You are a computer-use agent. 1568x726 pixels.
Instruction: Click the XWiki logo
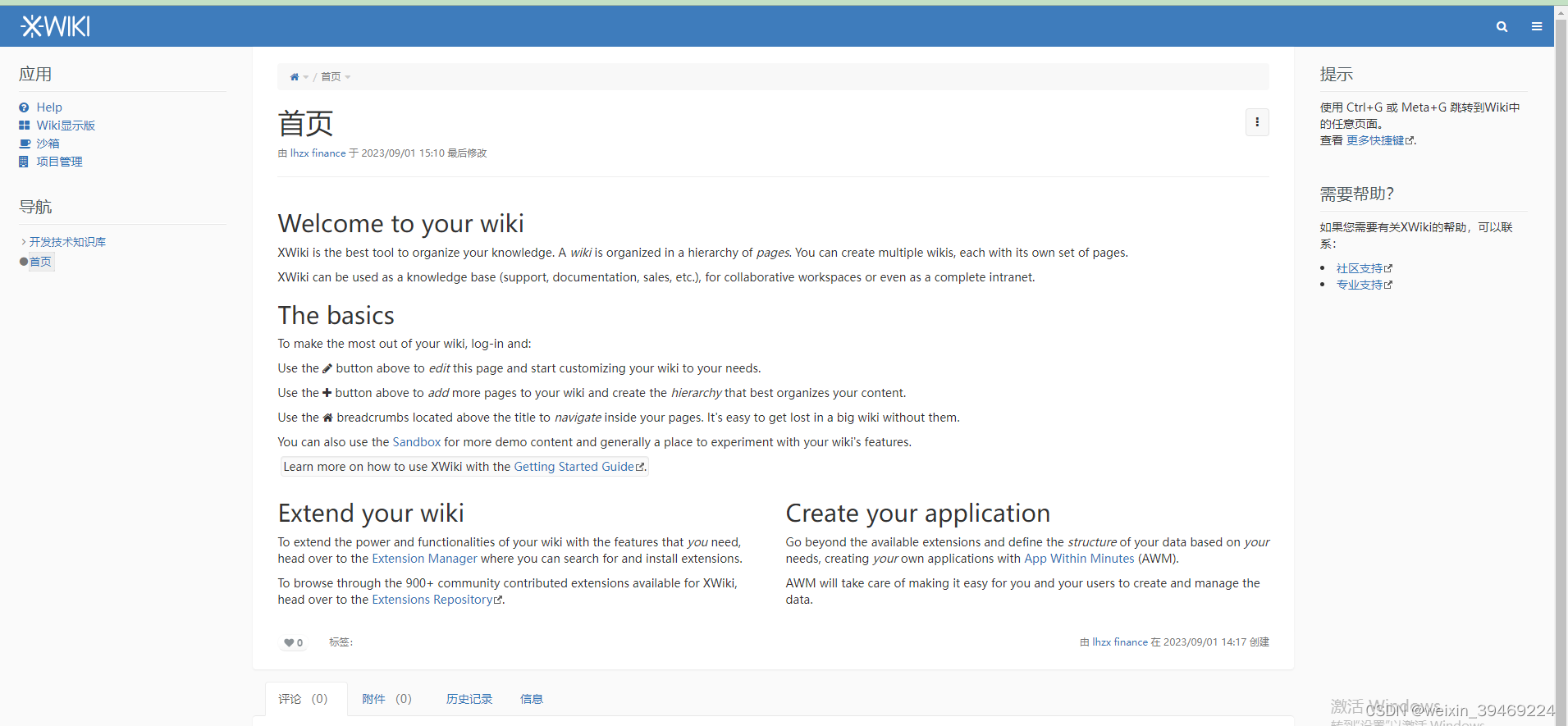tap(55, 27)
